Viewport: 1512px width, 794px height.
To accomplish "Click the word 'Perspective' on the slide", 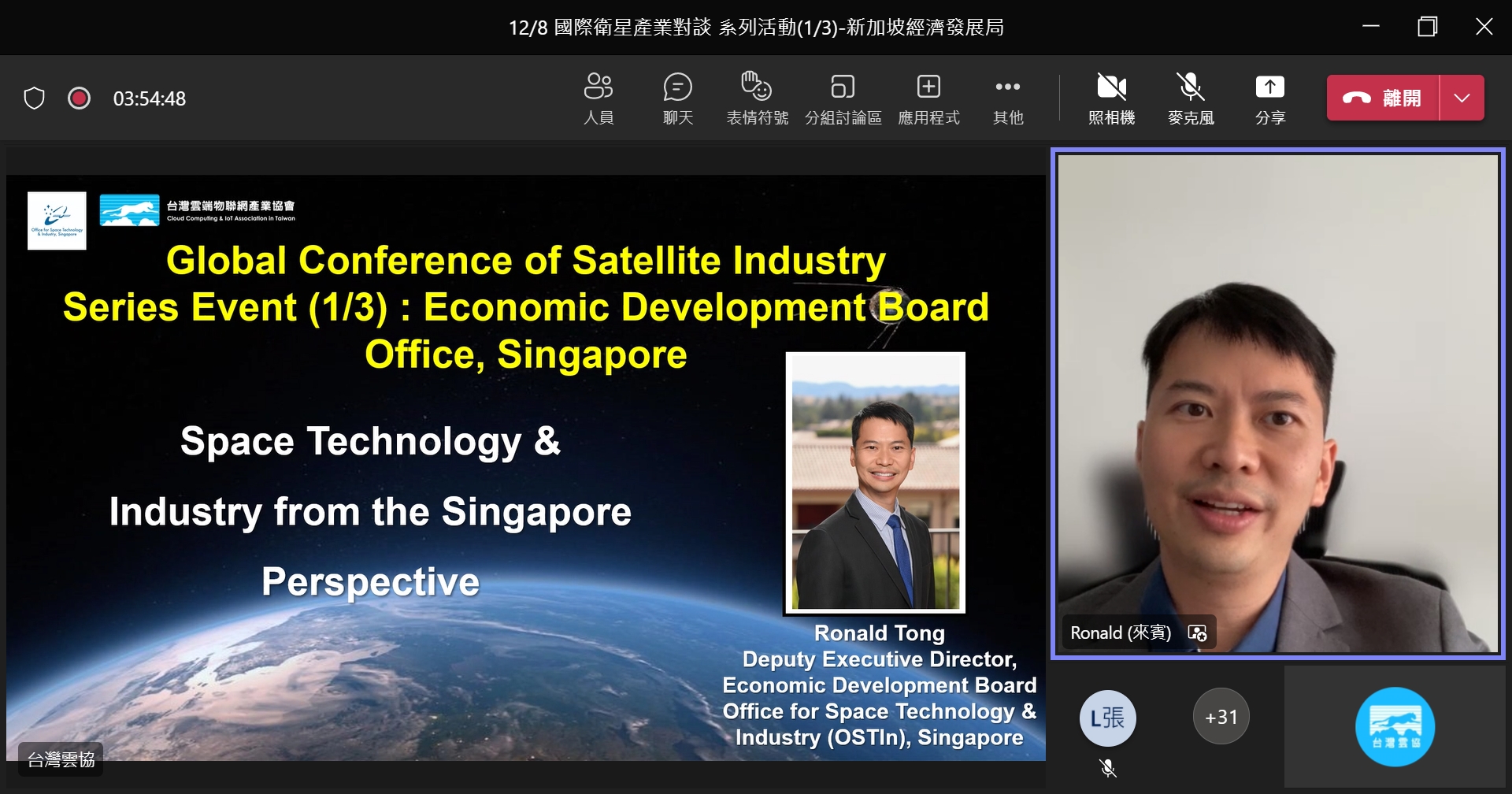I will (370, 582).
